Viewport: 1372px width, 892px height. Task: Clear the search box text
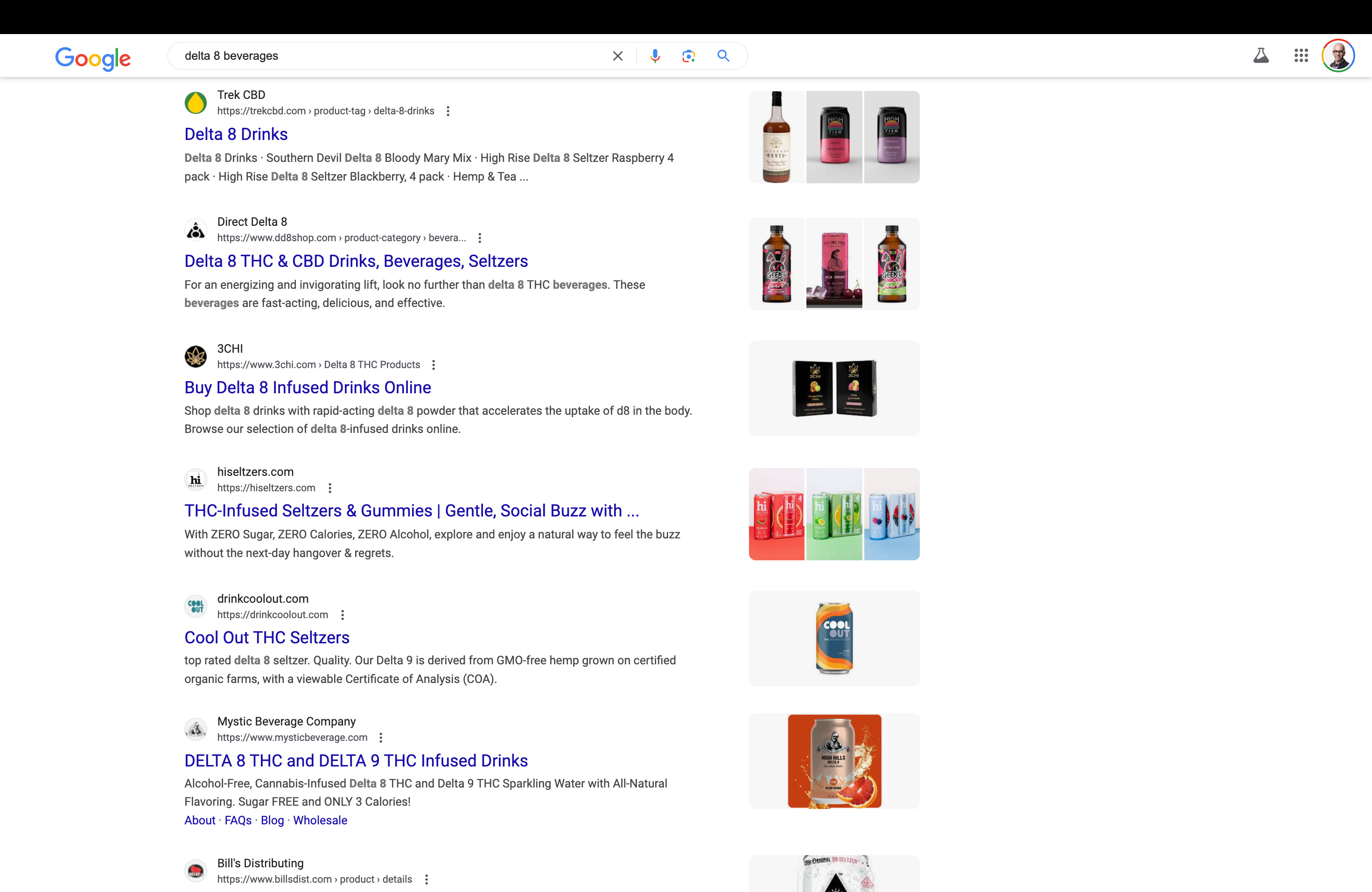coord(617,56)
